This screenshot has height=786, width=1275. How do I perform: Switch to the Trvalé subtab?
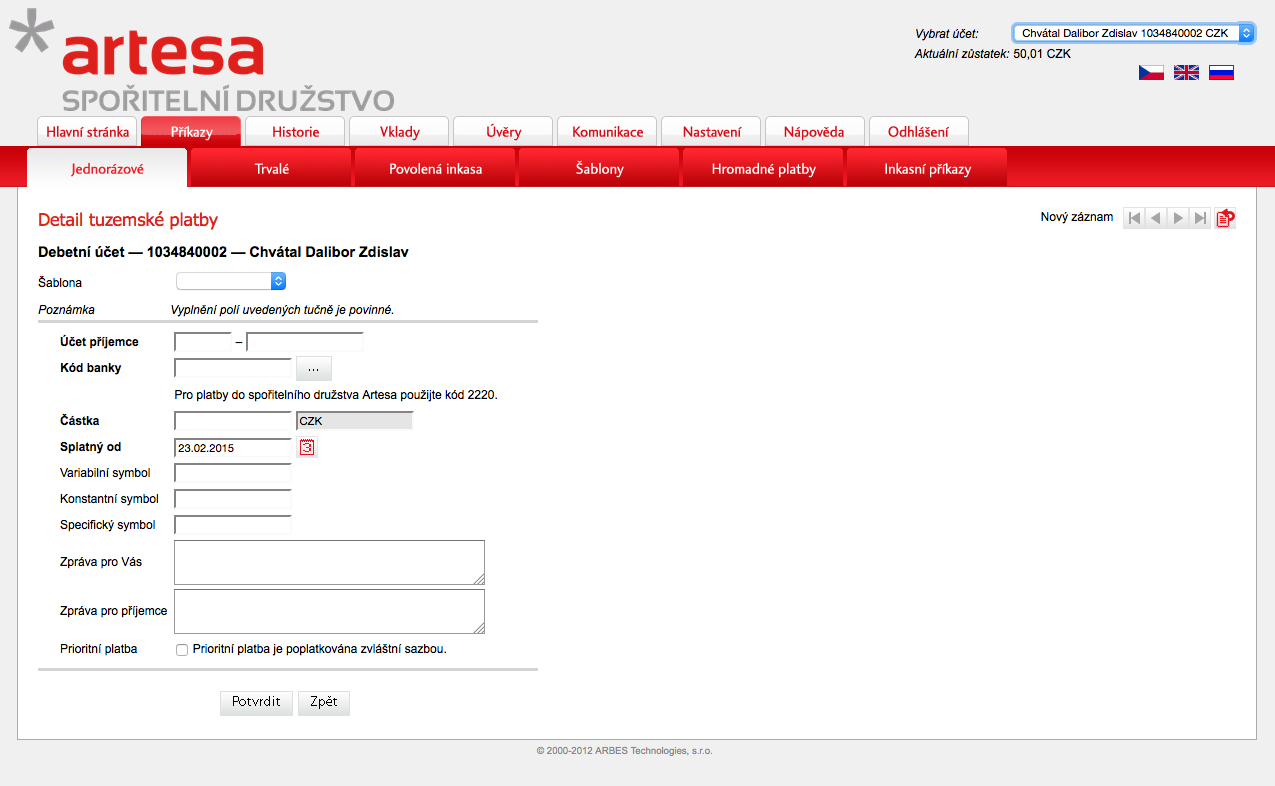pyautogui.click(x=271, y=168)
